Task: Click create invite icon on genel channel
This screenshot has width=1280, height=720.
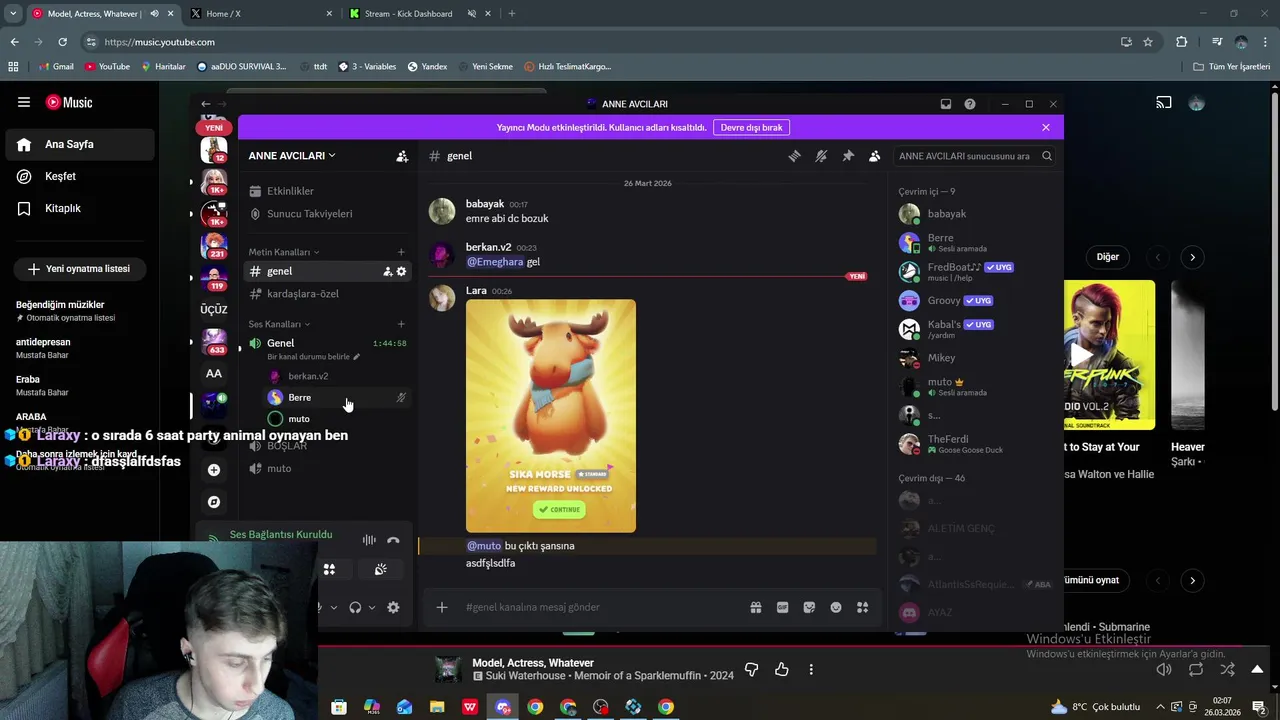Action: click(388, 271)
